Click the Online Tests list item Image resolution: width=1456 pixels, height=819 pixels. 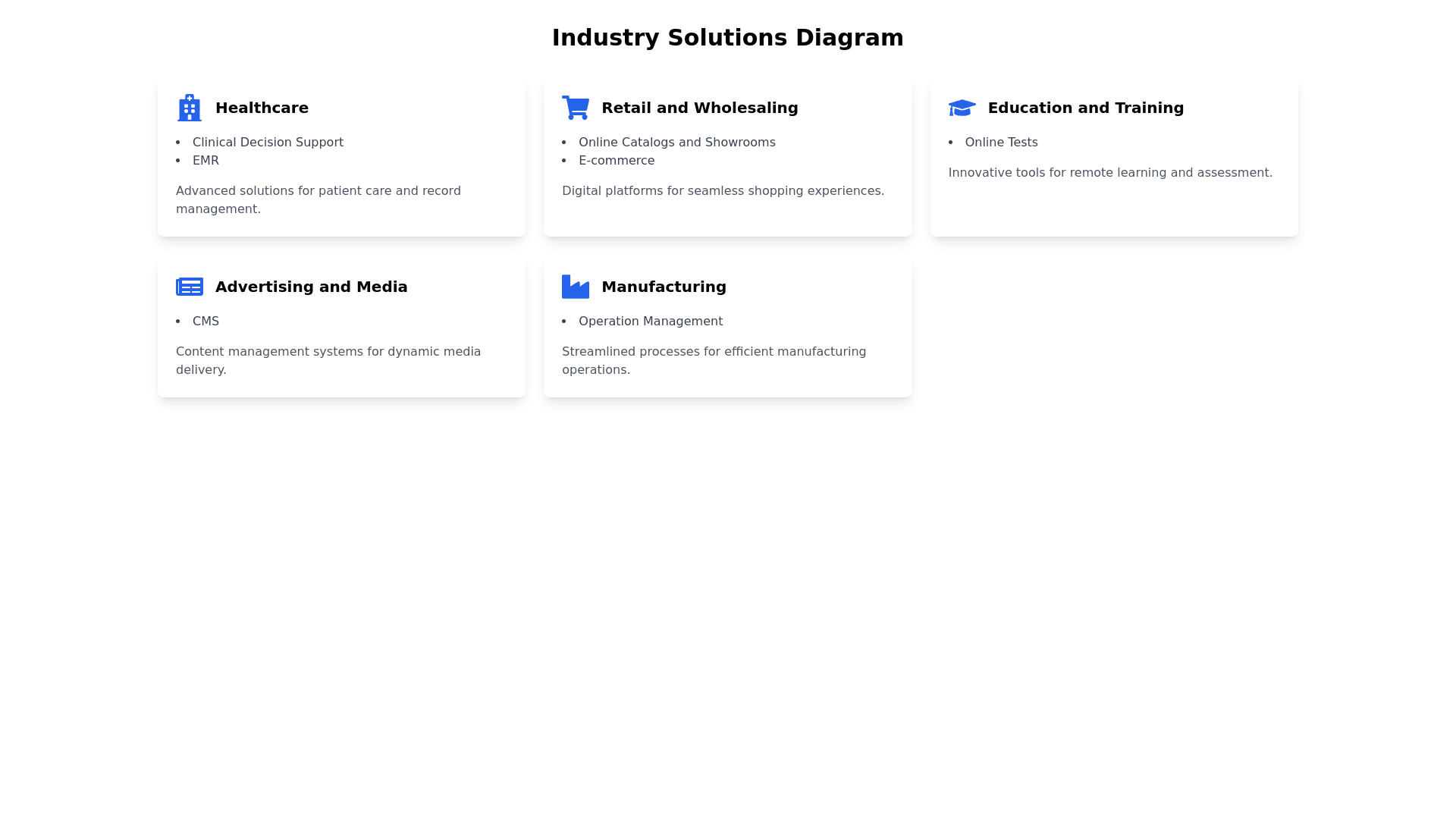pos(1001,143)
